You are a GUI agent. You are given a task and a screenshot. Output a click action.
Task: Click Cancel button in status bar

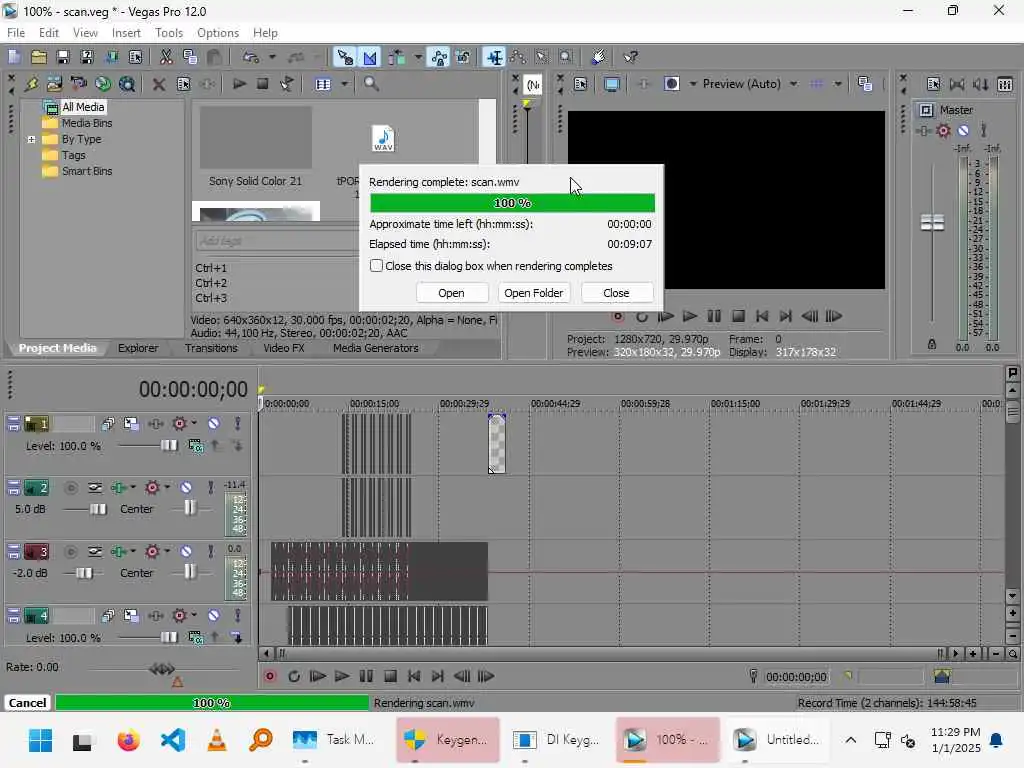click(27, 703)
